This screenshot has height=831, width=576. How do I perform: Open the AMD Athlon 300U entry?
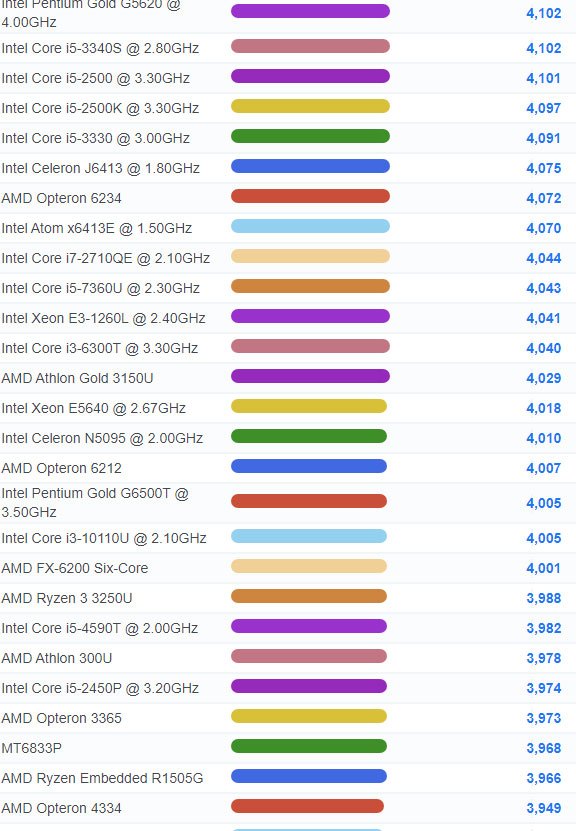57,658
